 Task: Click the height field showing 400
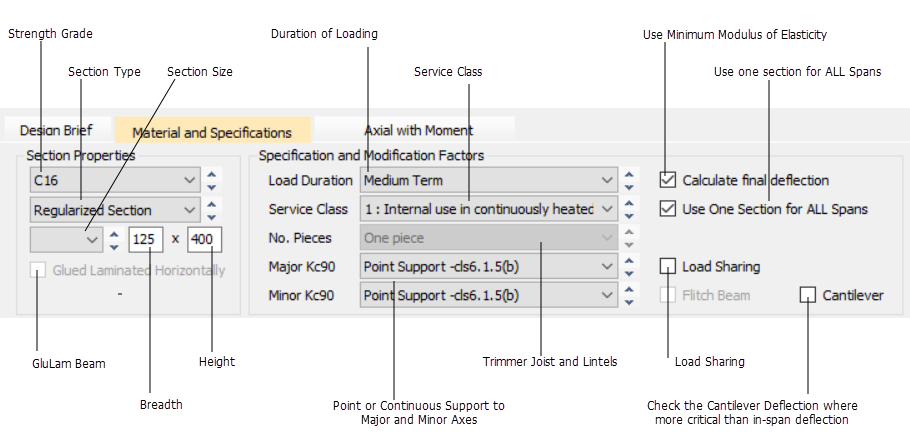click(x=203, y=240)
